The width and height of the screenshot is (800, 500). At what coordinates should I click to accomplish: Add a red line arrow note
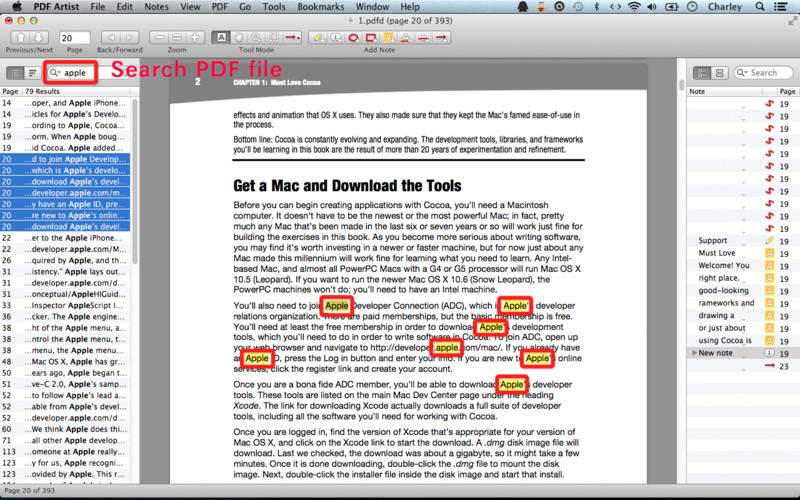(x=442, y=38)
